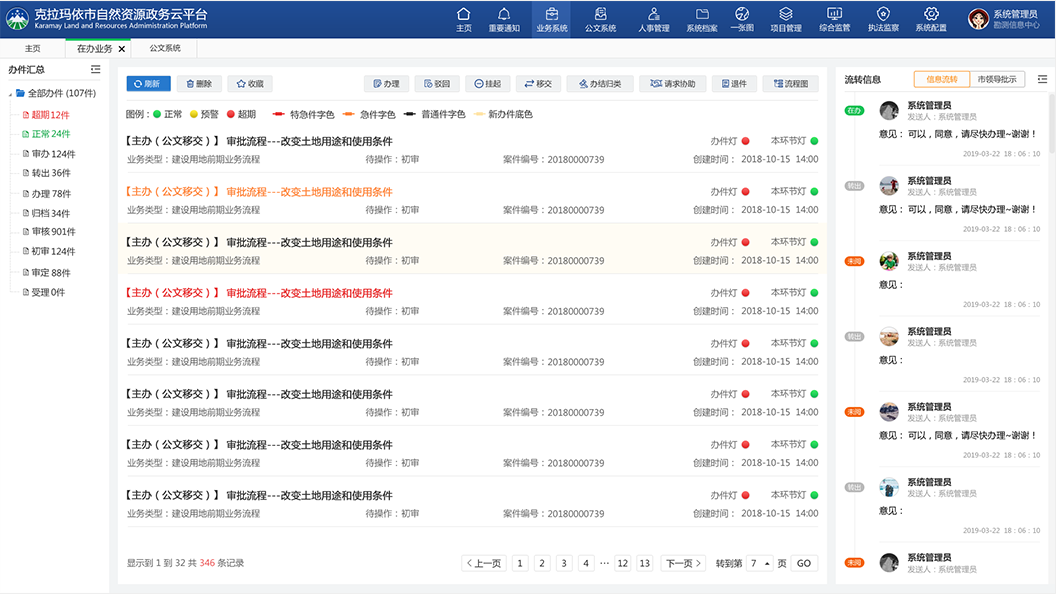Open the 公文系统 module icon

[x=599, y=17]
